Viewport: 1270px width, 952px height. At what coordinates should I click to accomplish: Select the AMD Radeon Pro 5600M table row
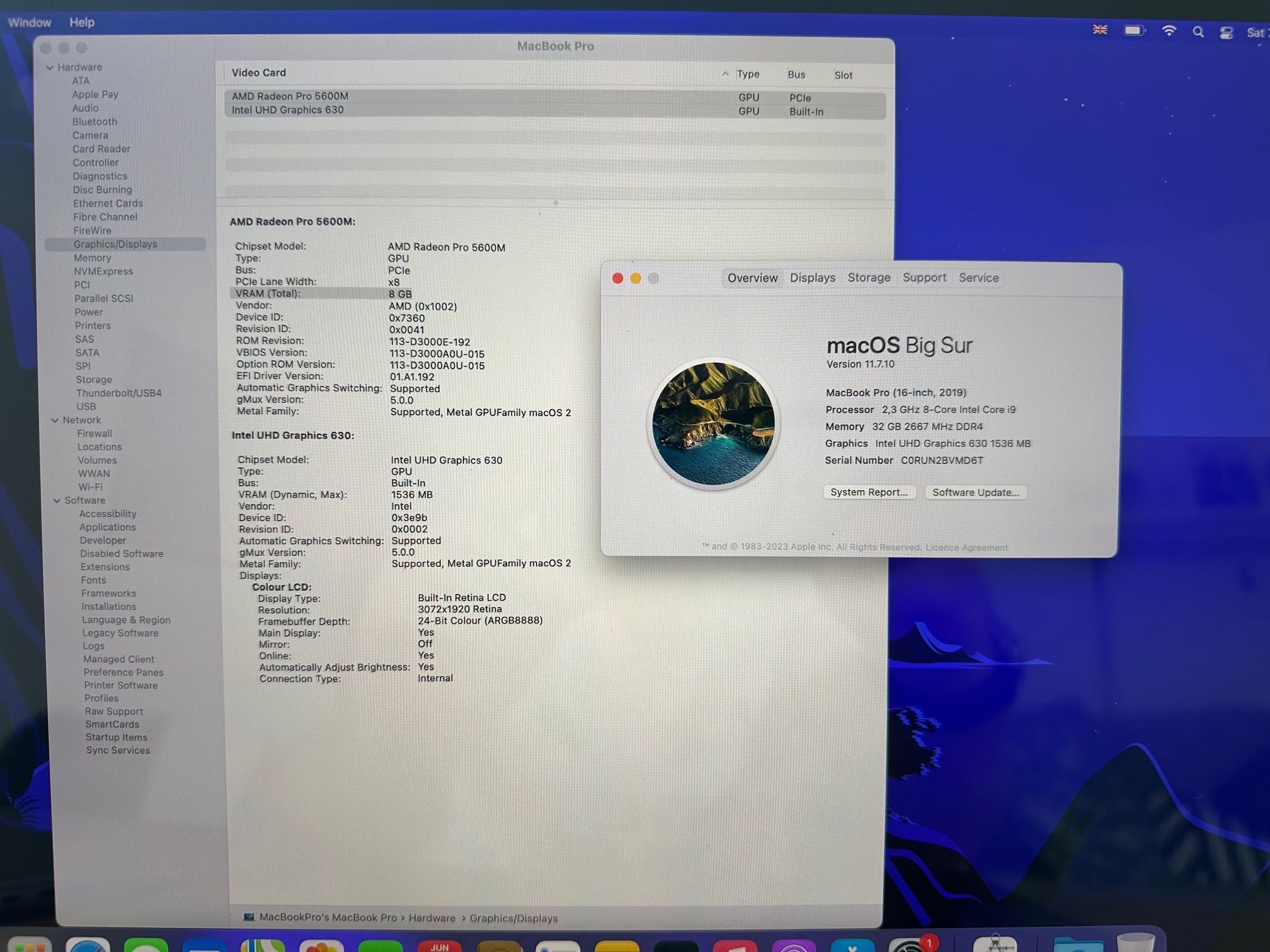pos(555,96)
